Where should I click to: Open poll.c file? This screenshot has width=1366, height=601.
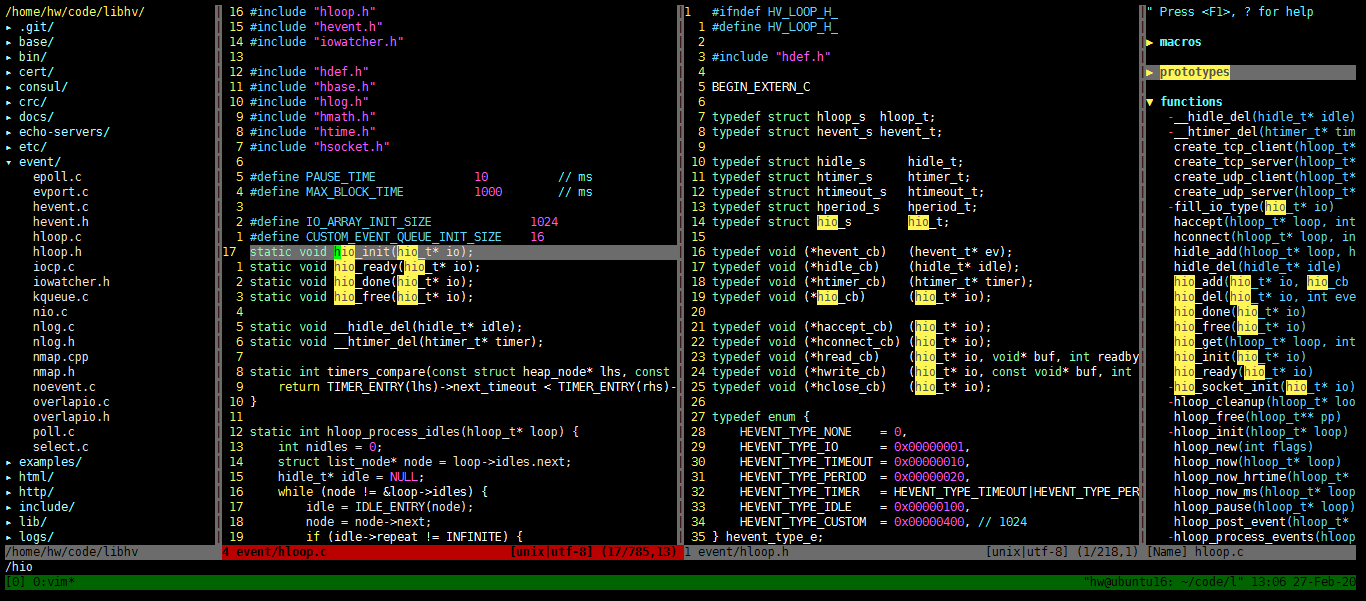pyautogui.click(x=54, y=432)
